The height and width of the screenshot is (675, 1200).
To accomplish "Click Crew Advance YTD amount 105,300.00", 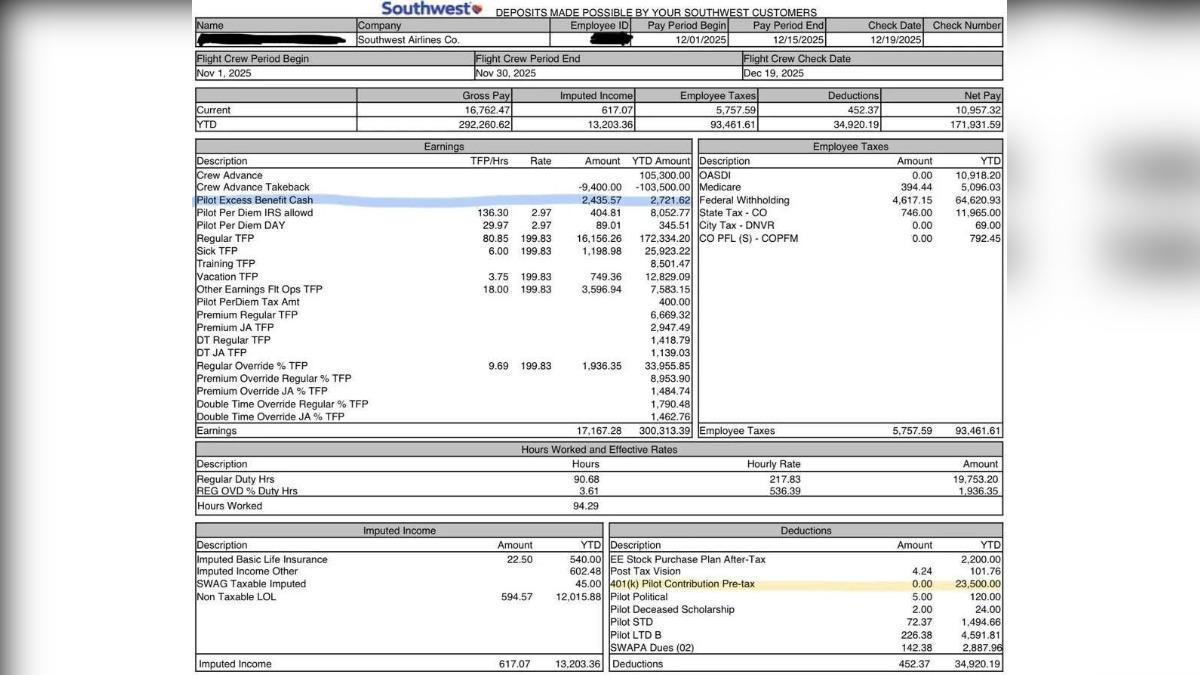I will pyautogui.click(x=664, y=175).
